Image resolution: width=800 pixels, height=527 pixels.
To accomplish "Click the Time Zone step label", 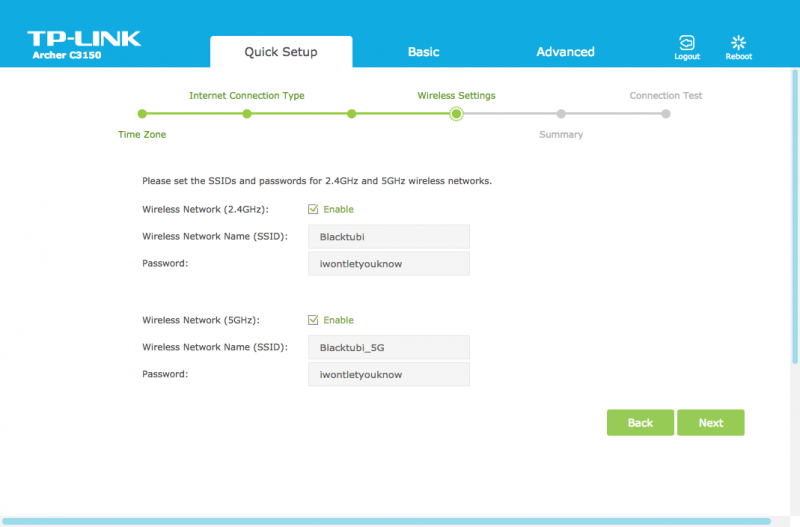I will 142,135.
